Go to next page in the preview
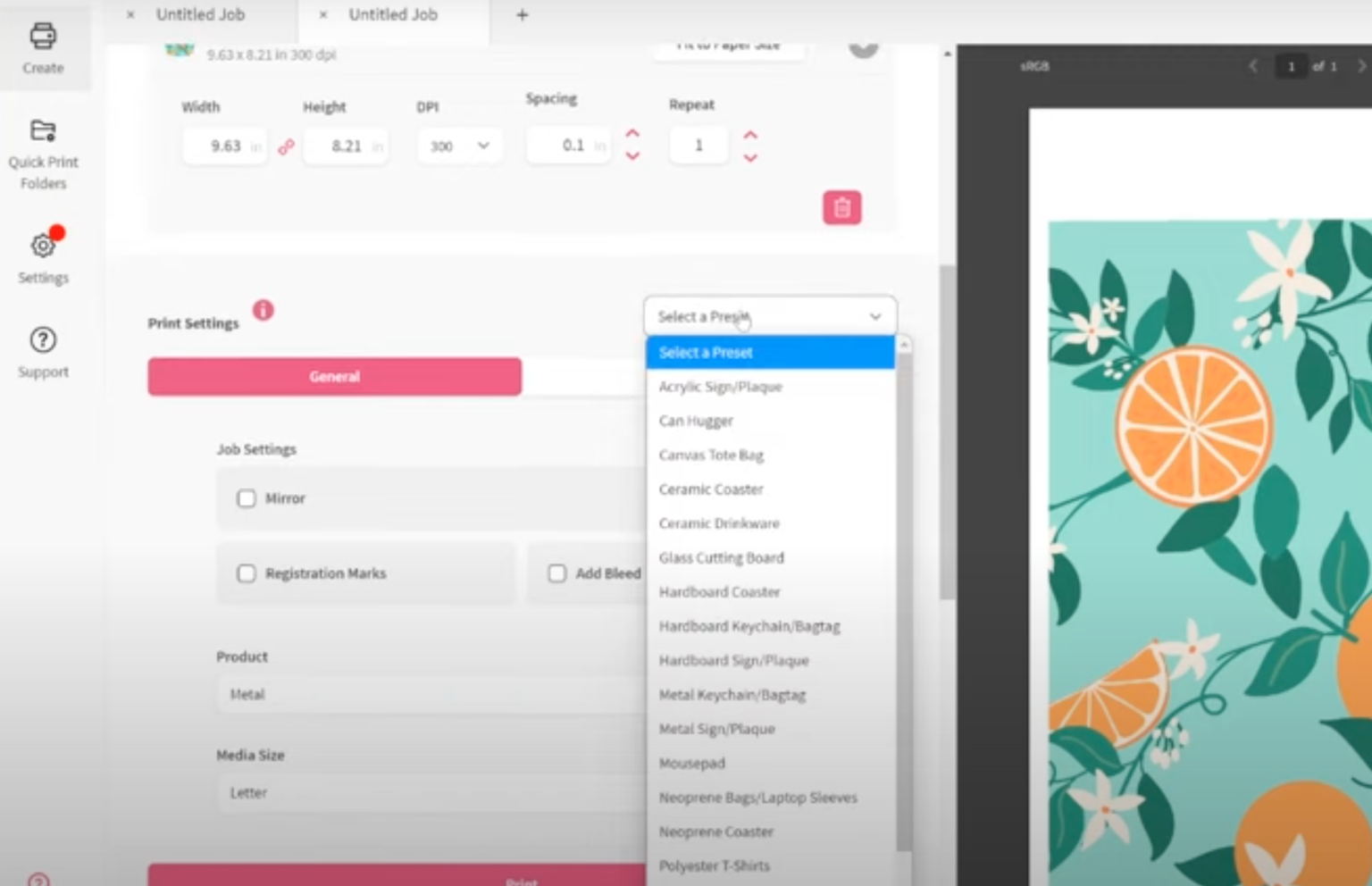1372x886 pixels. [x=1360, y=66]
